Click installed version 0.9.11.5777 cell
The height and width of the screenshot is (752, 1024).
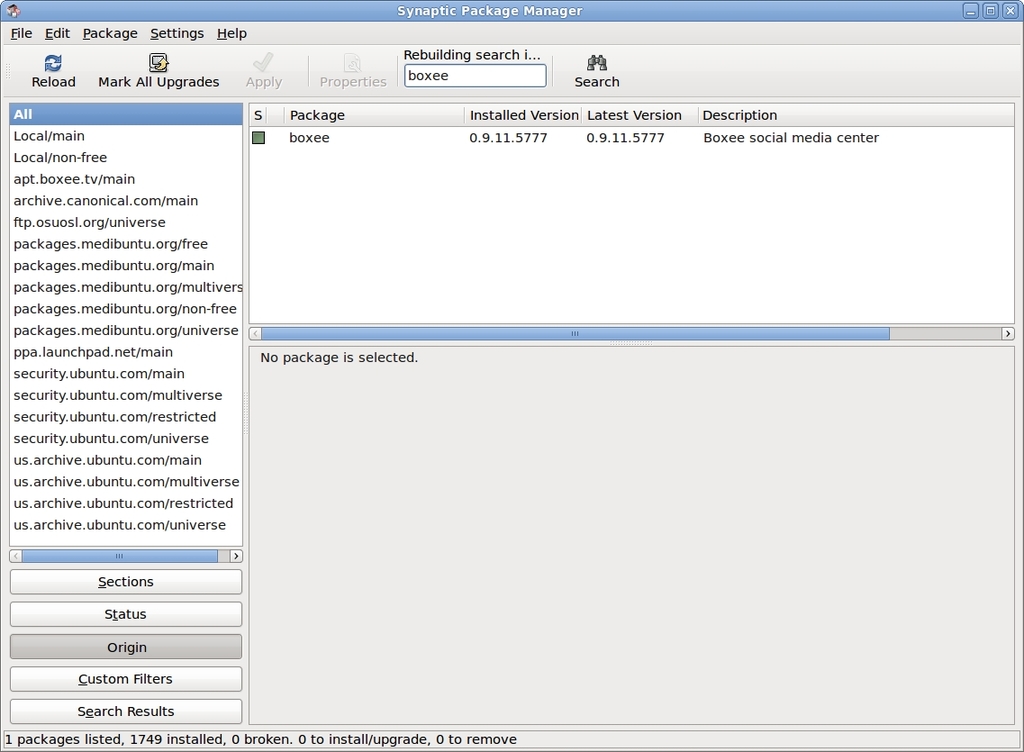coord(508,138)
